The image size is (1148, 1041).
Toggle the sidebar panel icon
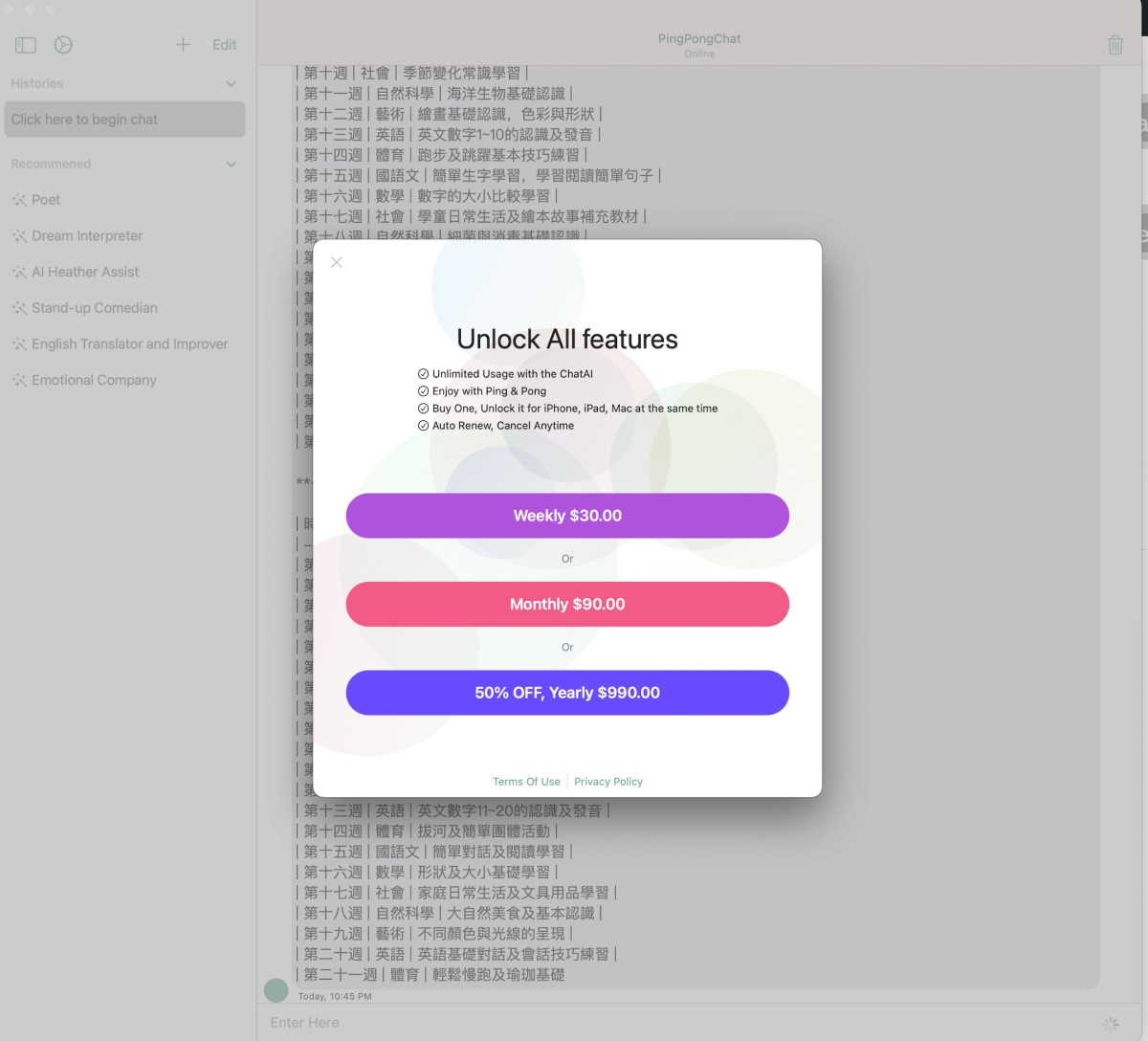coord(26,45)
